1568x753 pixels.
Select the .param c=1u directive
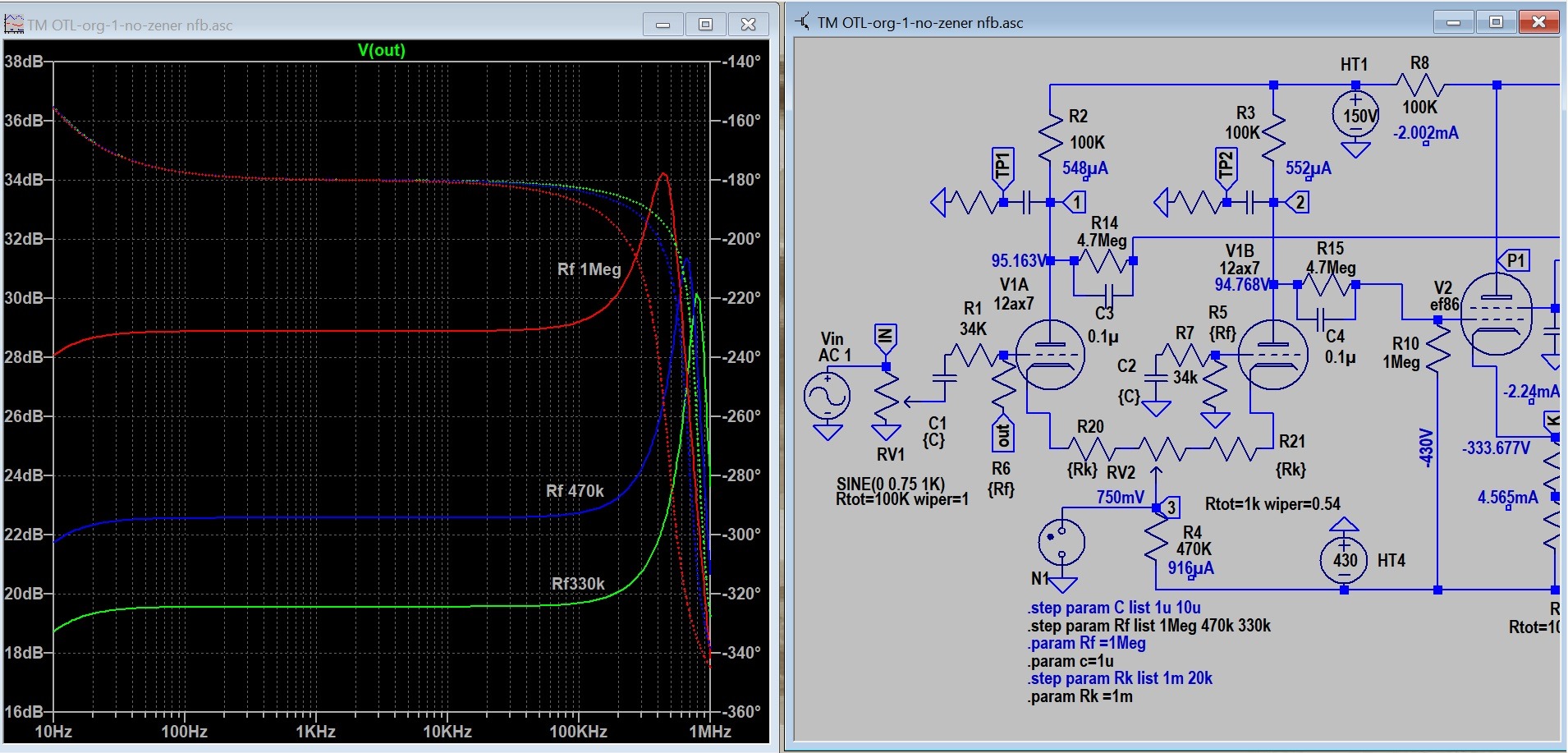click(1070, 661)
